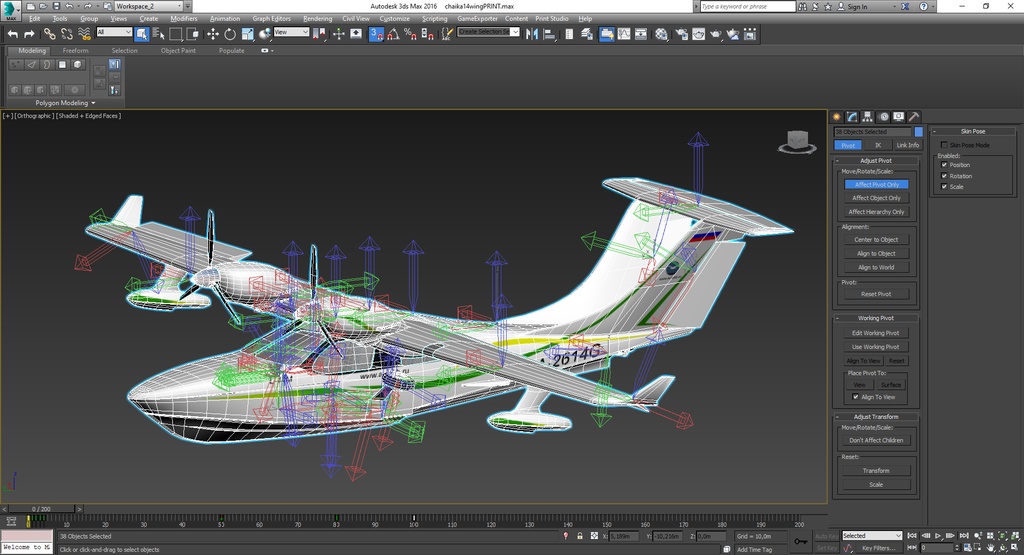Click the Align to World button
The width and height of the screenshot is (1024, 555).
point(876,267)
